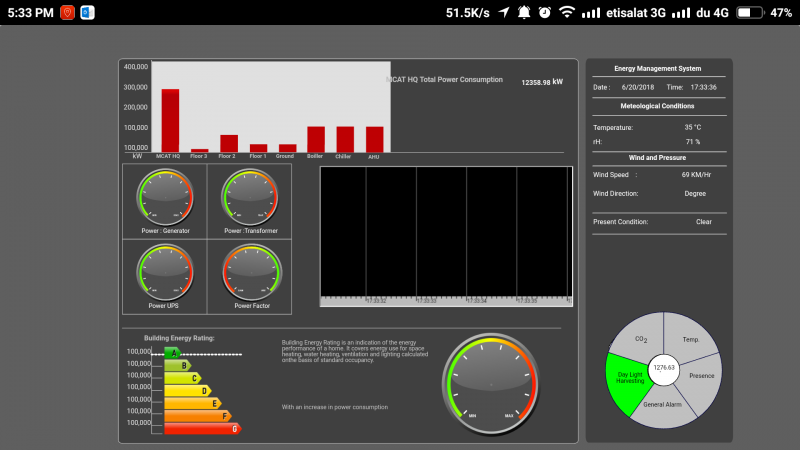
Task: Select the Temp. pie segment
Action: tap(690, 336)
